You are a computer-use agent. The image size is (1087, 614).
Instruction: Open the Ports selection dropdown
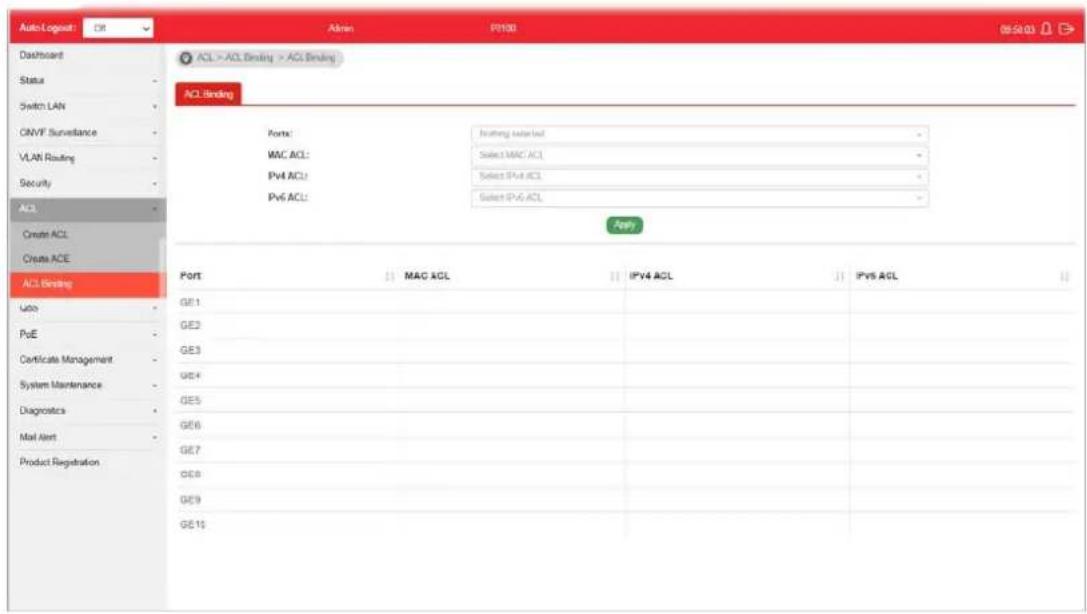(699, 134)
